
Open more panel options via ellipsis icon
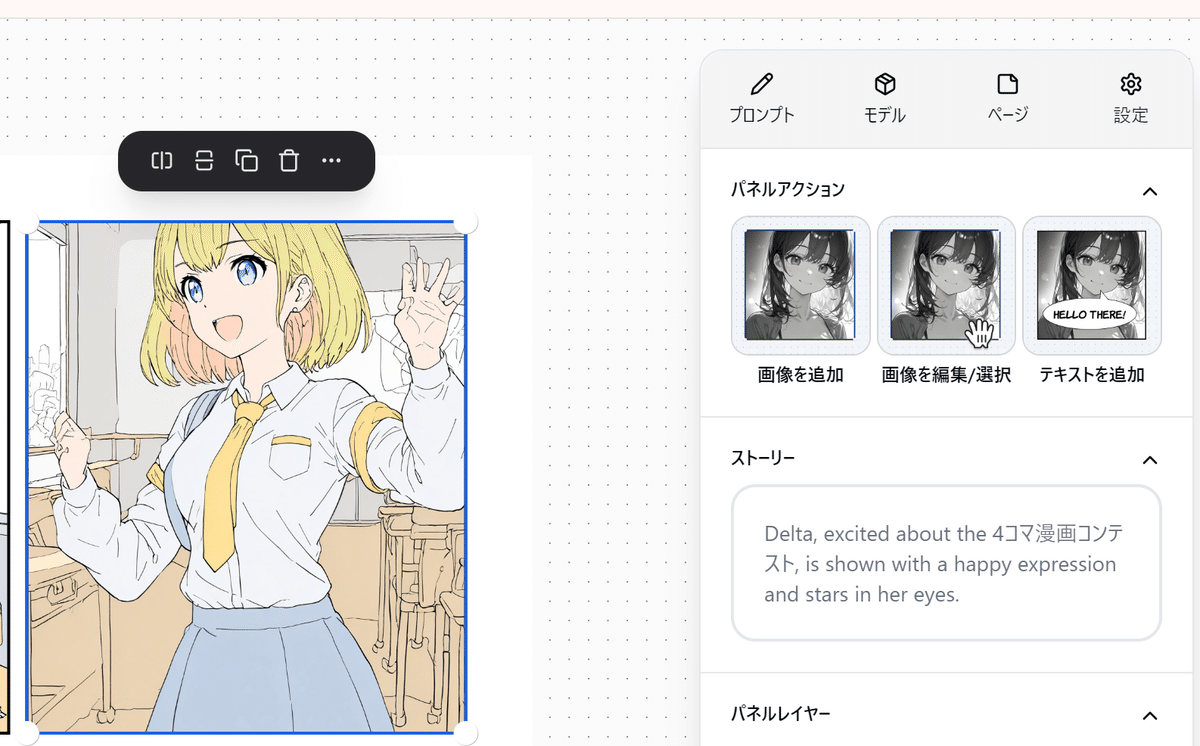point(331,160)
